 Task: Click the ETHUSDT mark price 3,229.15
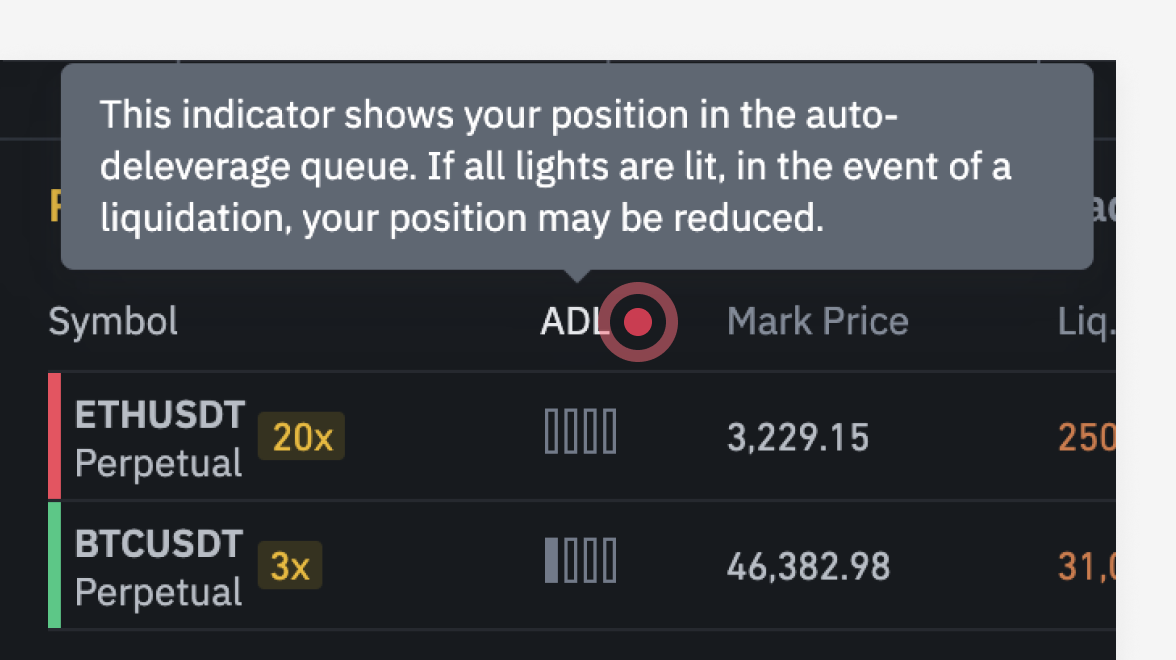tap(797, 437)
